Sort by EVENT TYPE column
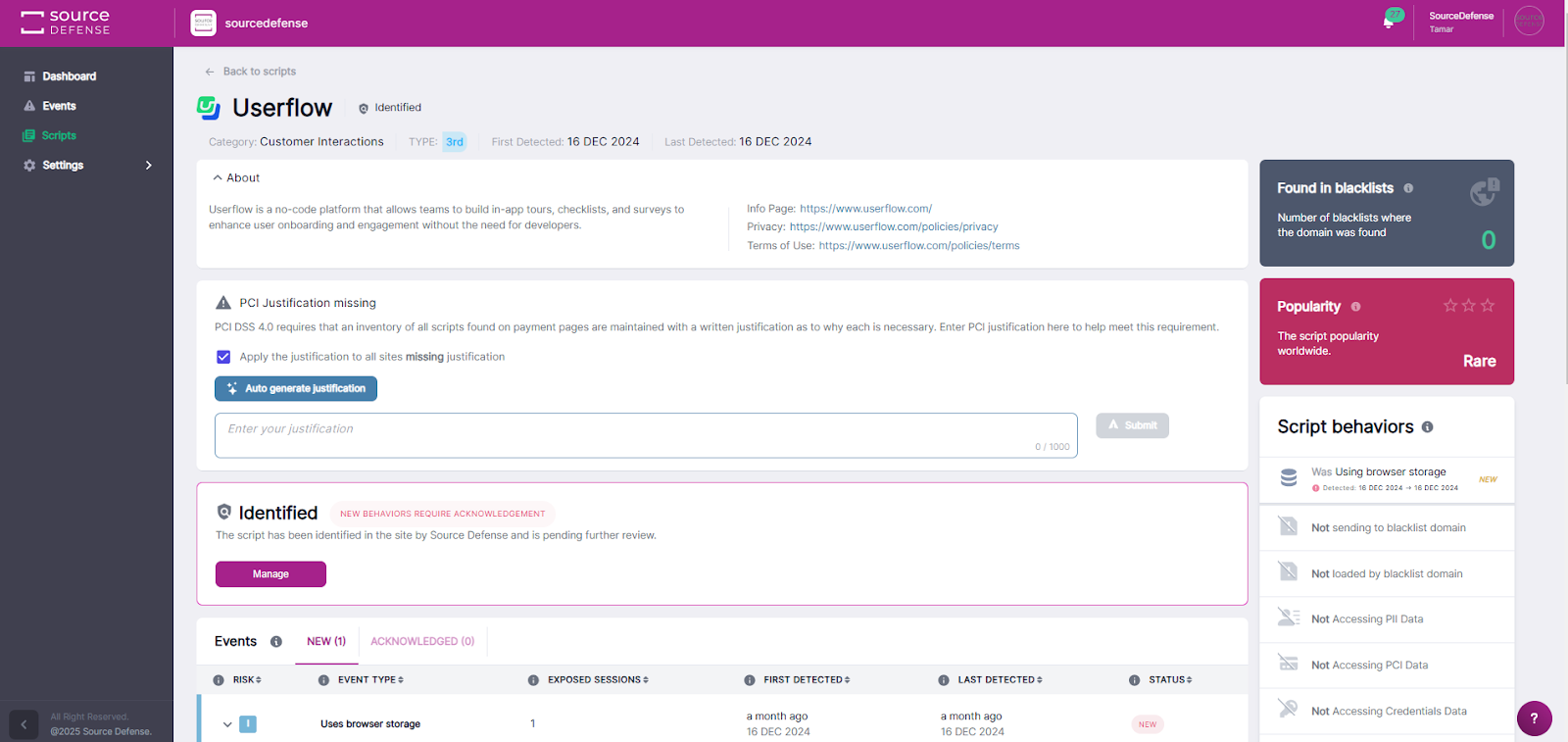This screenshot has width=1568, height=742. pyautogui.click(x=401, y=680)
